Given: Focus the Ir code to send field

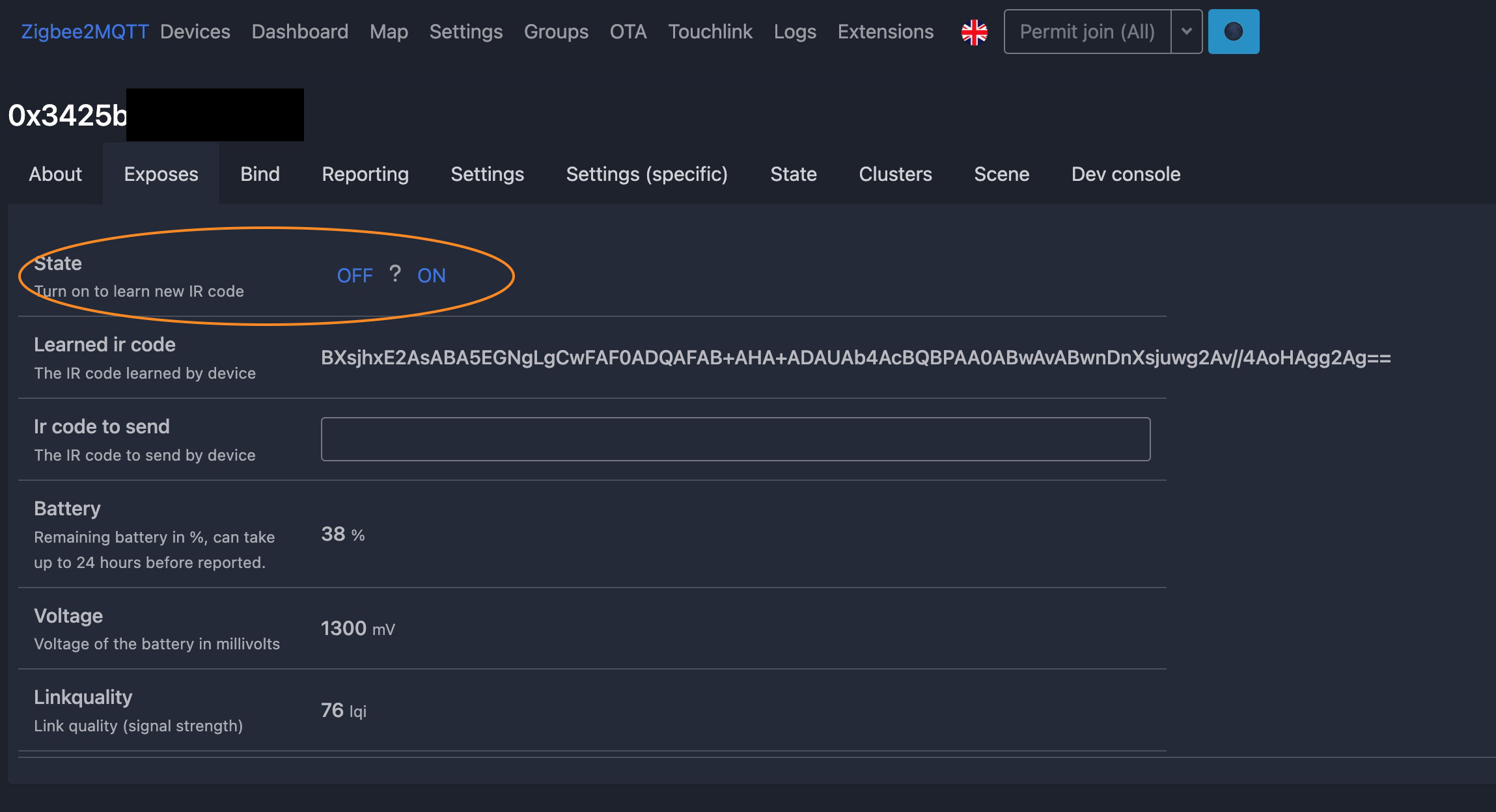Looking at the screenshot, I should tap(736, 439).
